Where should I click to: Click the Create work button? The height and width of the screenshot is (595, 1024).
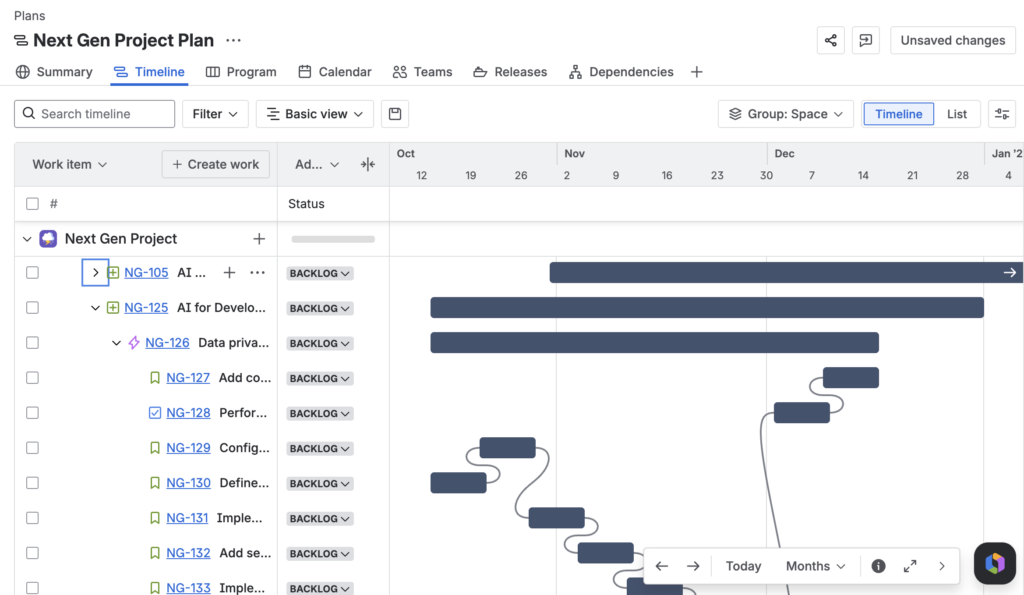coord(216,165)
